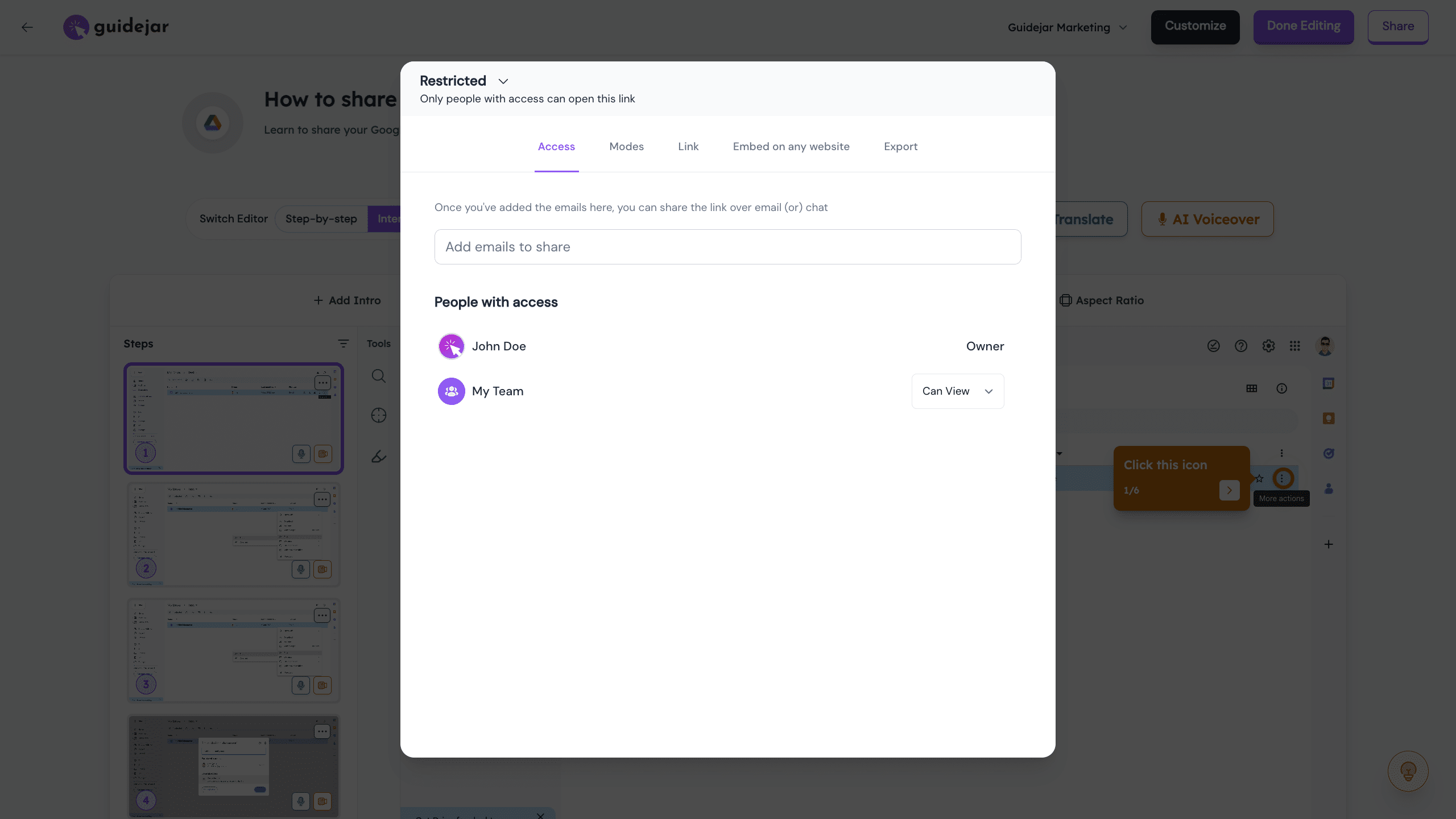The image size is (1456, 819).
Task: Switch to the Embed on any website tab
Action: (791, 146)
